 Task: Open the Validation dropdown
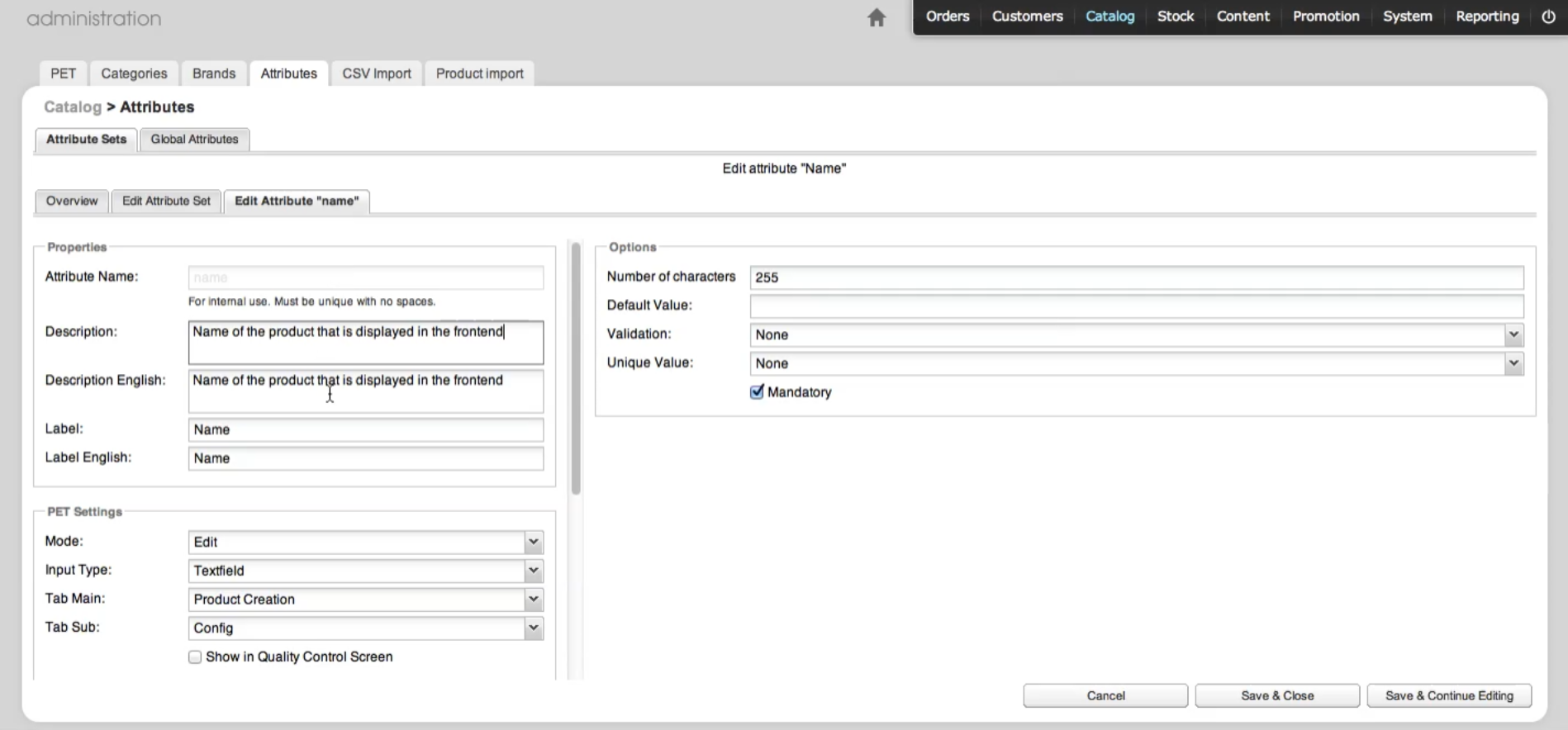pyautogui.click(x=1137, y=334)
